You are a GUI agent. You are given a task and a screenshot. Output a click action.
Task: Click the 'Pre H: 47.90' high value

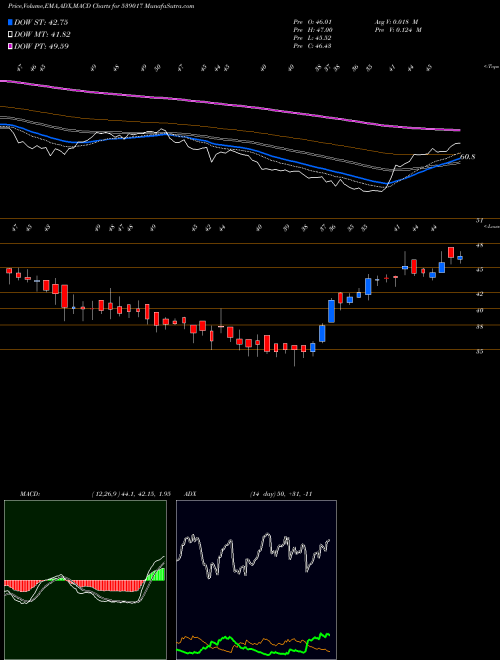tap(314, 30)
